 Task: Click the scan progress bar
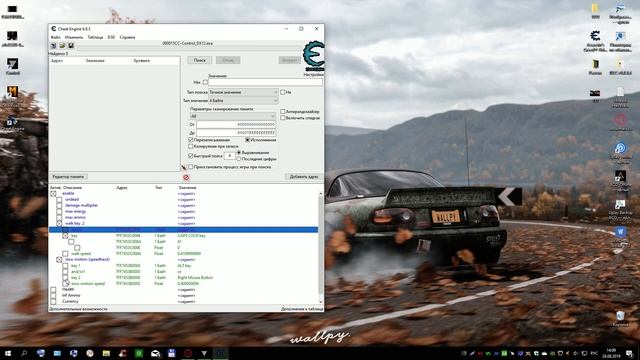(x=190, y=48)
